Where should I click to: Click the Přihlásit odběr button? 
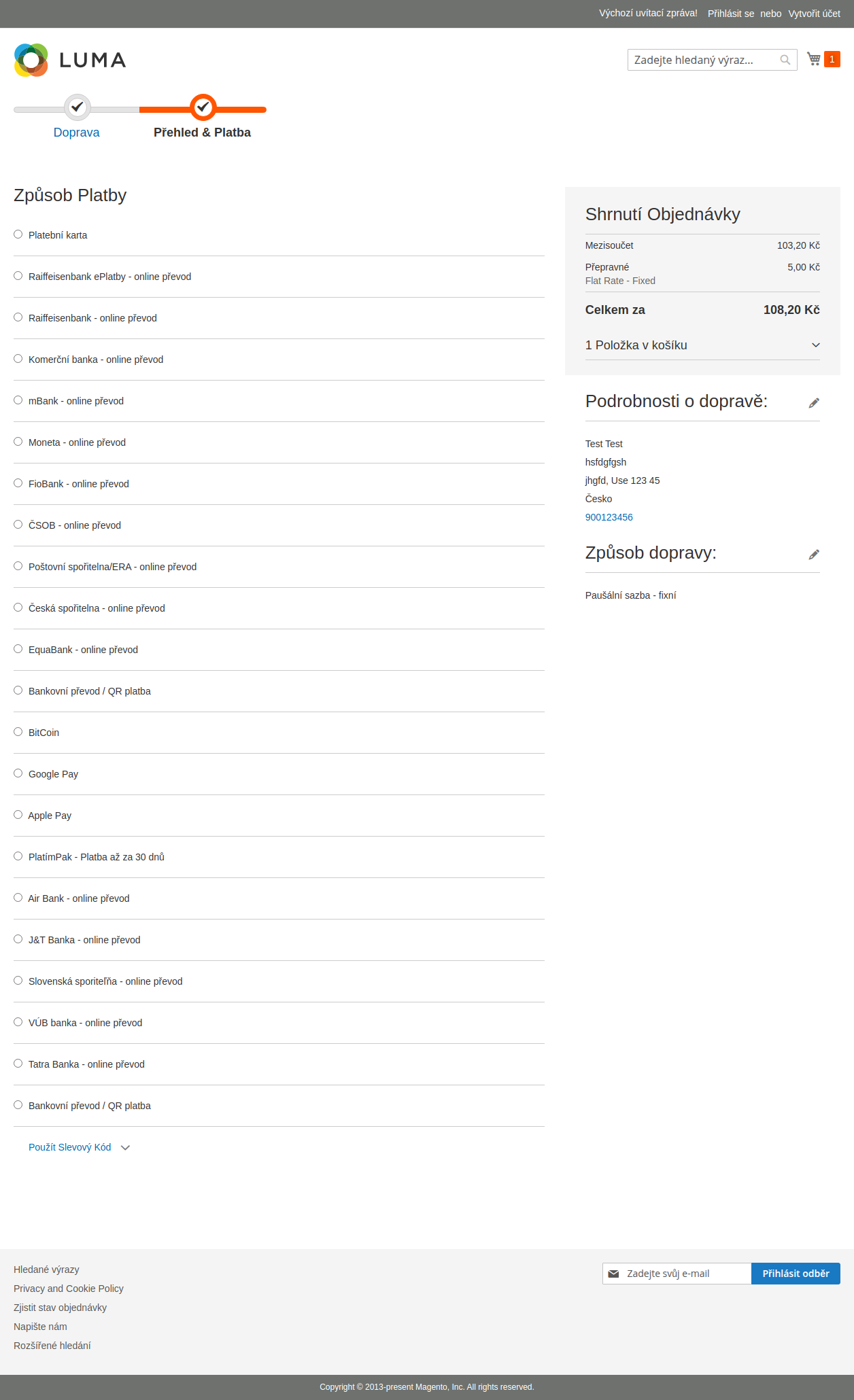click(796, 1274)
